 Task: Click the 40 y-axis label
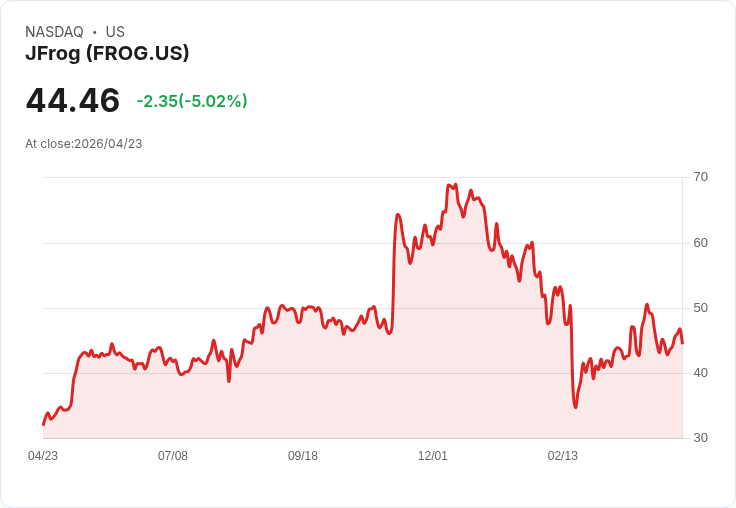click(701, 373)
